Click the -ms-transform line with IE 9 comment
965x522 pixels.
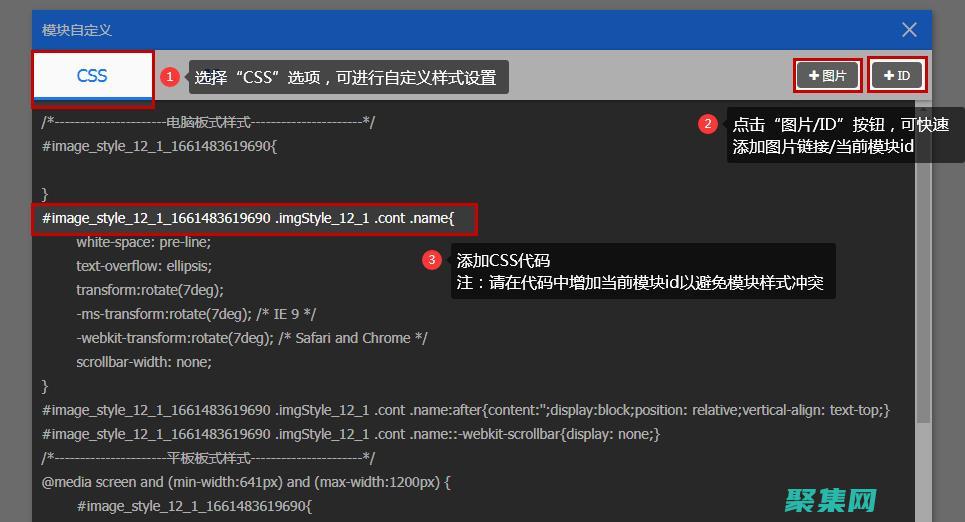[x=196, y=315]
